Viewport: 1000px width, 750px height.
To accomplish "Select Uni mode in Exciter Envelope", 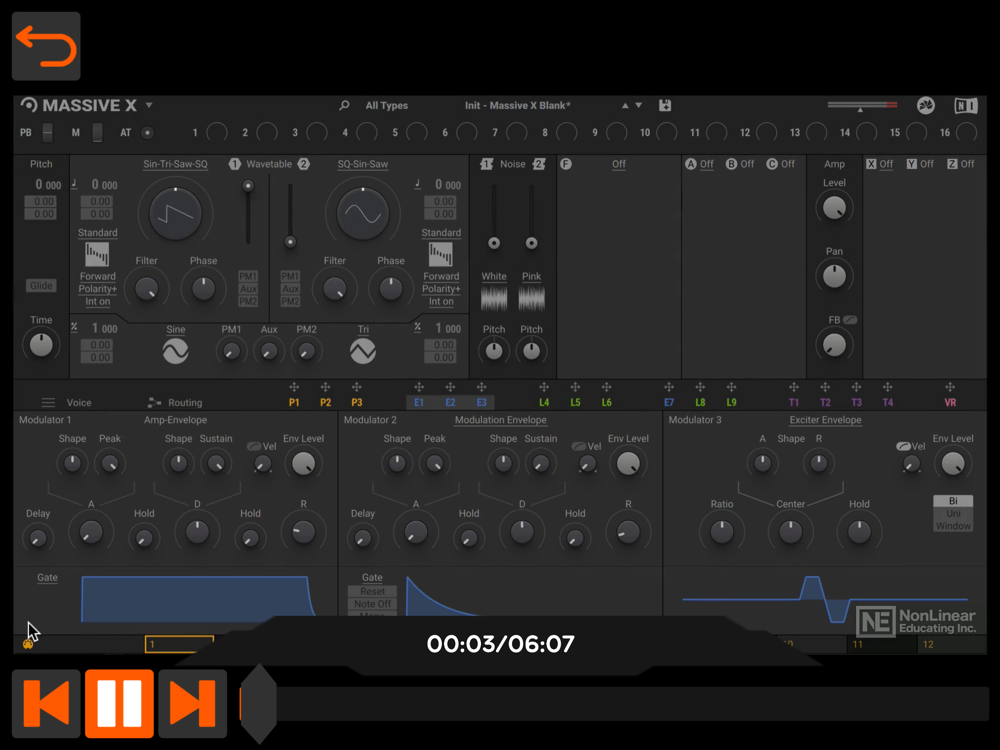I will [x=953, y=513].
